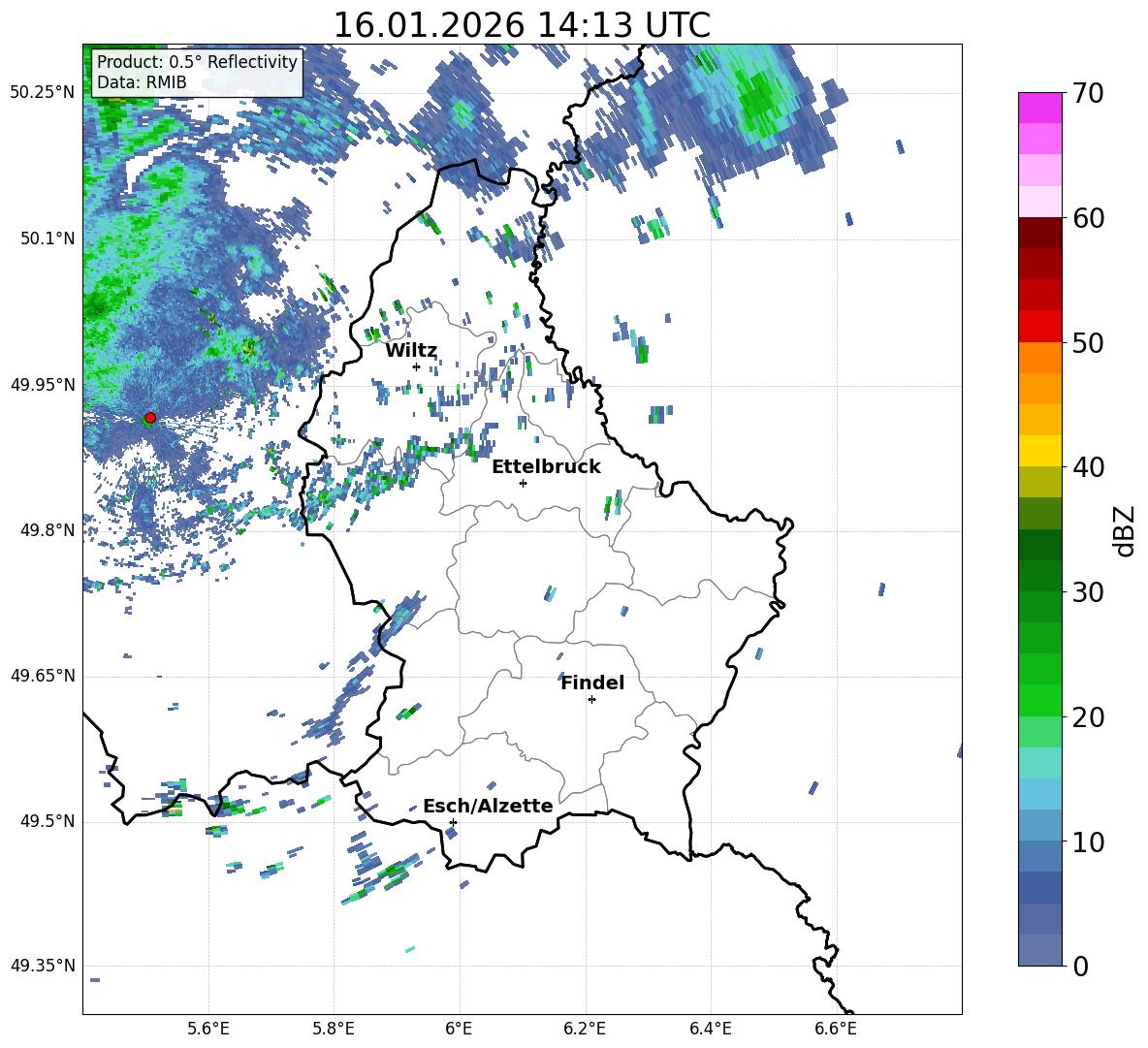Click the 0 label on the colorbar
Image resolution: width=1148 pixels, height=1048 pixels.
[1081, 966]
